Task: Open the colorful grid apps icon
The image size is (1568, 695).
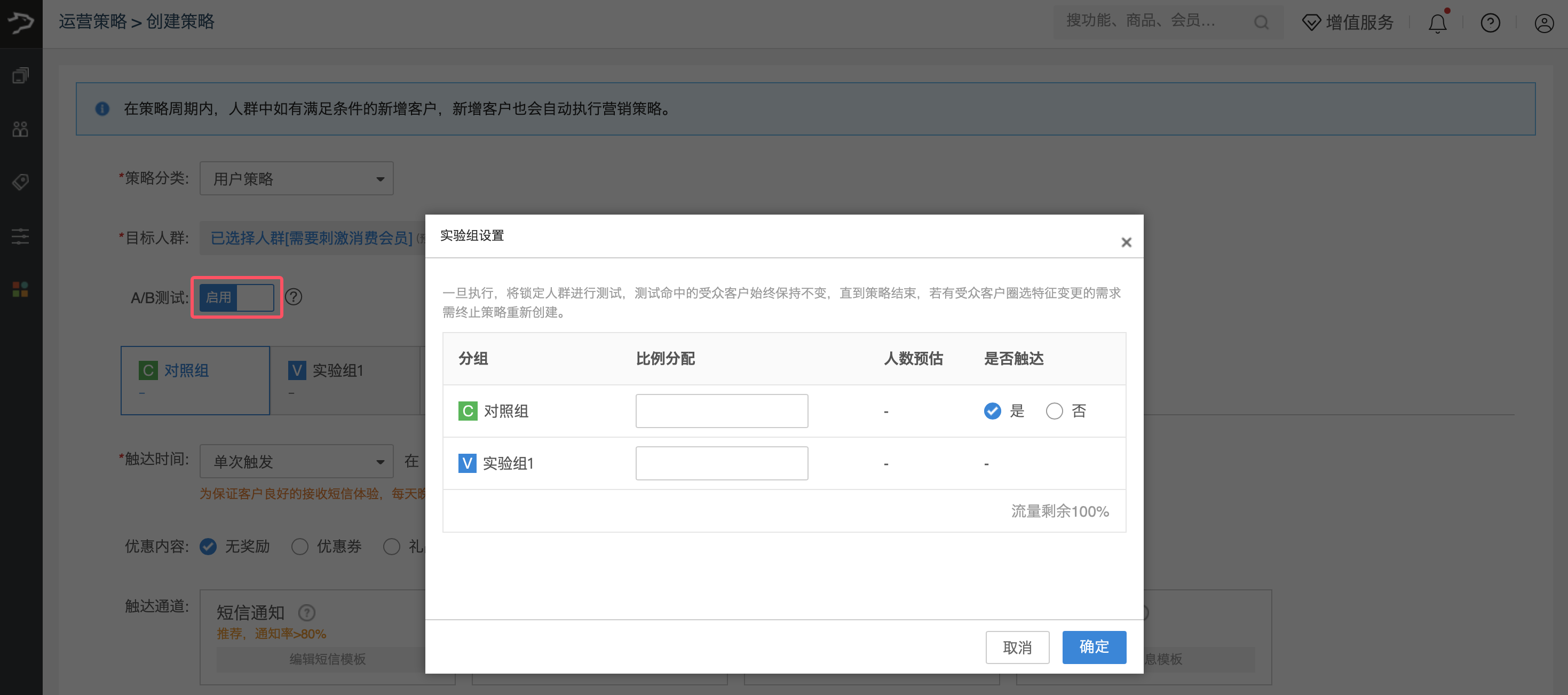Action: point(21,289)
